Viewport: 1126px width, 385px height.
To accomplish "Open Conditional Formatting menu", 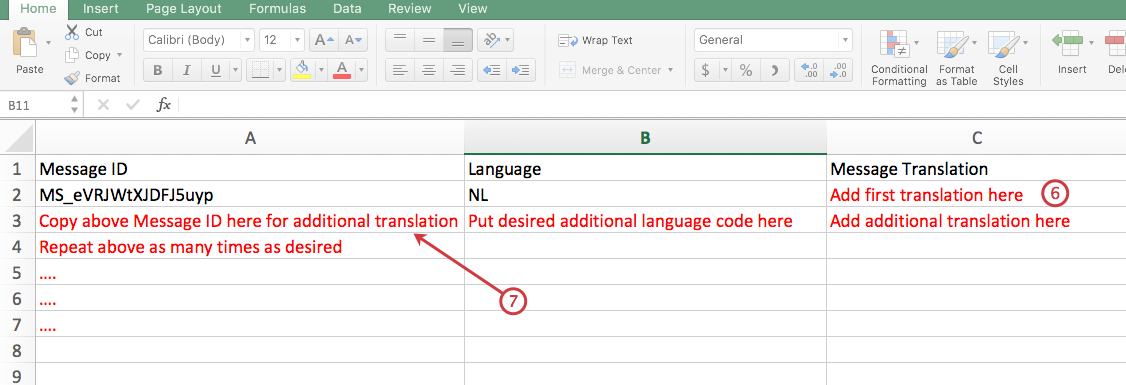I will [x=898, y=57].
